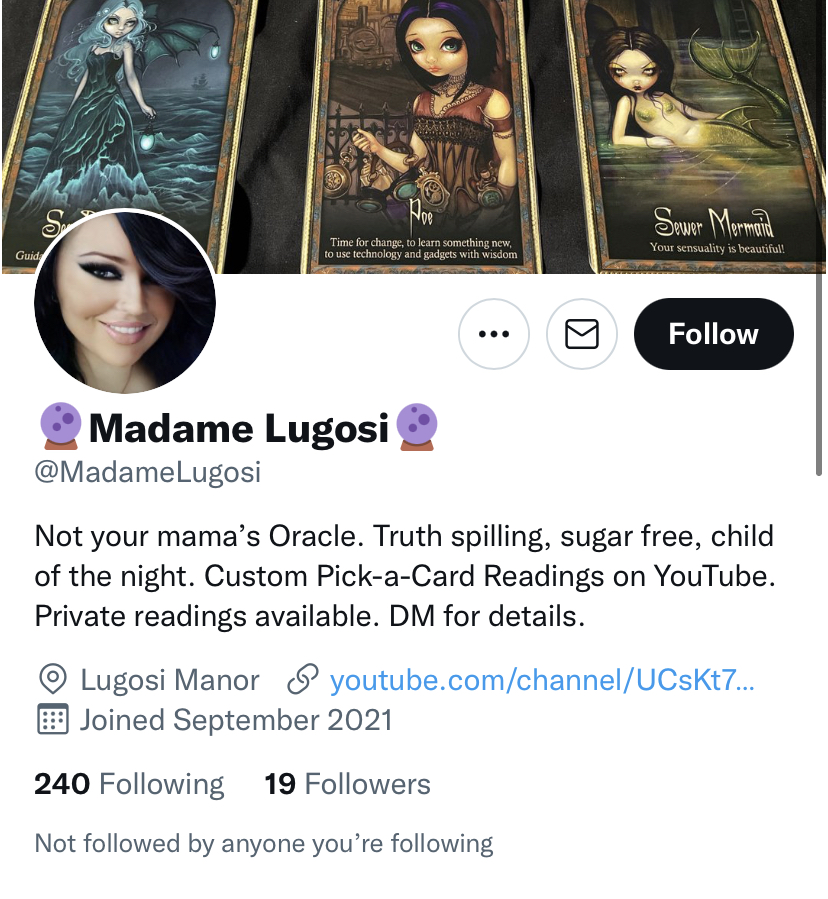Click the Lugosi Manor location text
This screenshot has height=899, width=828.
(170, 680)
